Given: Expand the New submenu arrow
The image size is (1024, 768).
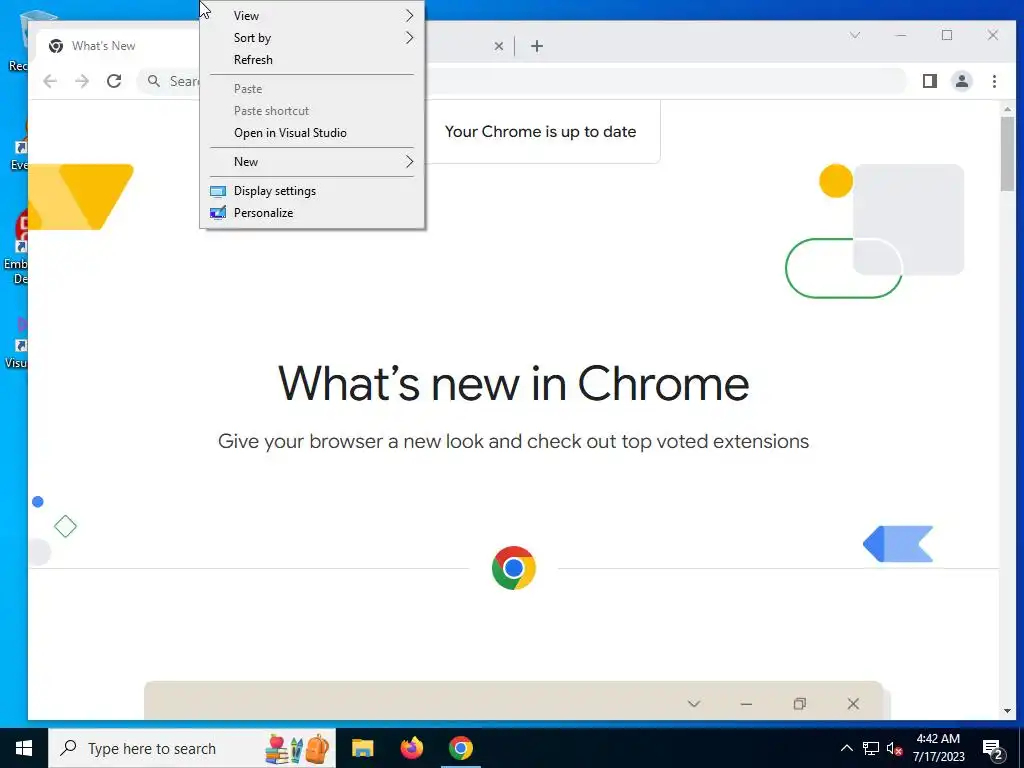Looking at the screenshot, I should [409, 162].
